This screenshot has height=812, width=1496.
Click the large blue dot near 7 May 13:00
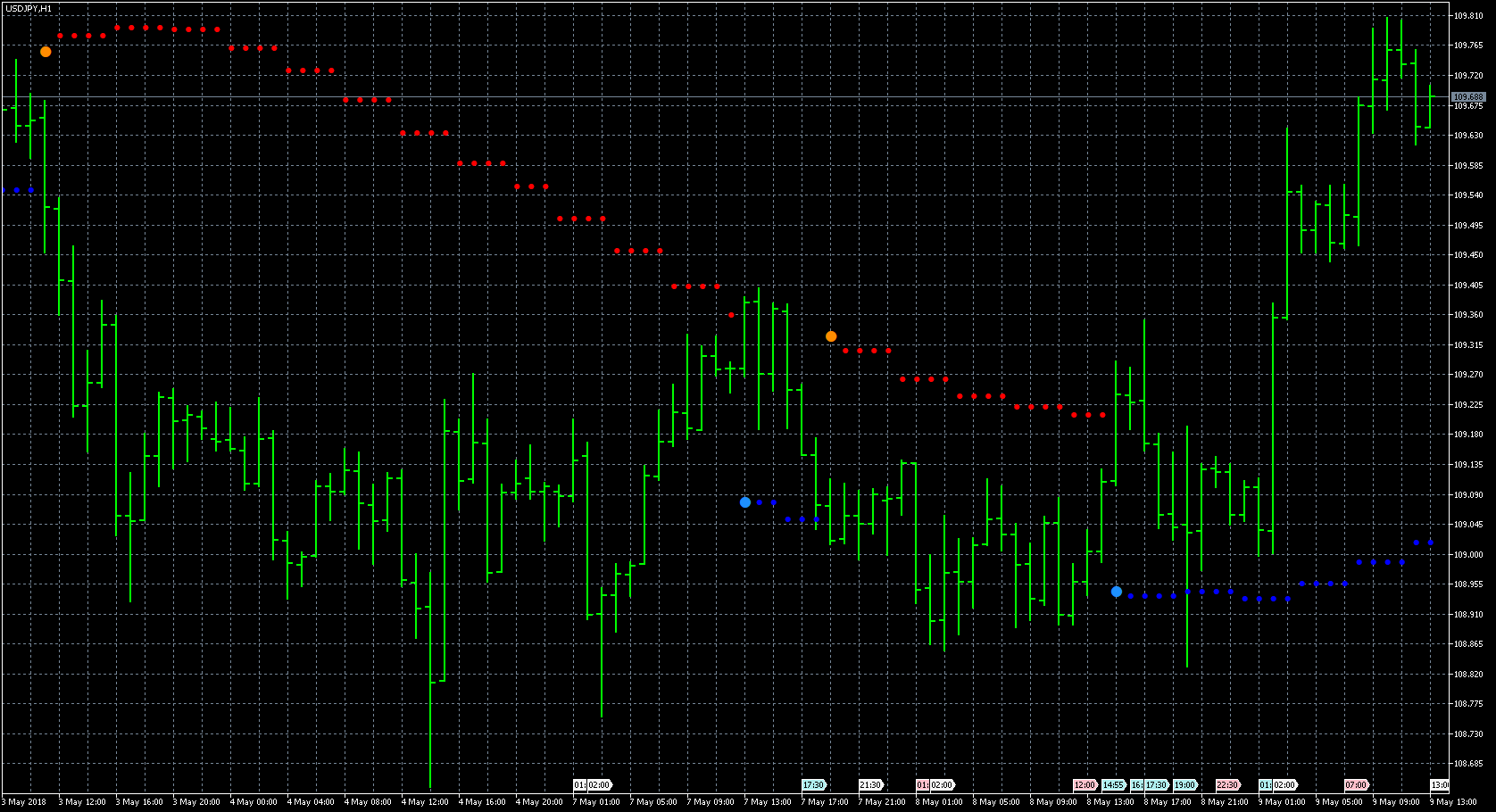click(745, 502)
